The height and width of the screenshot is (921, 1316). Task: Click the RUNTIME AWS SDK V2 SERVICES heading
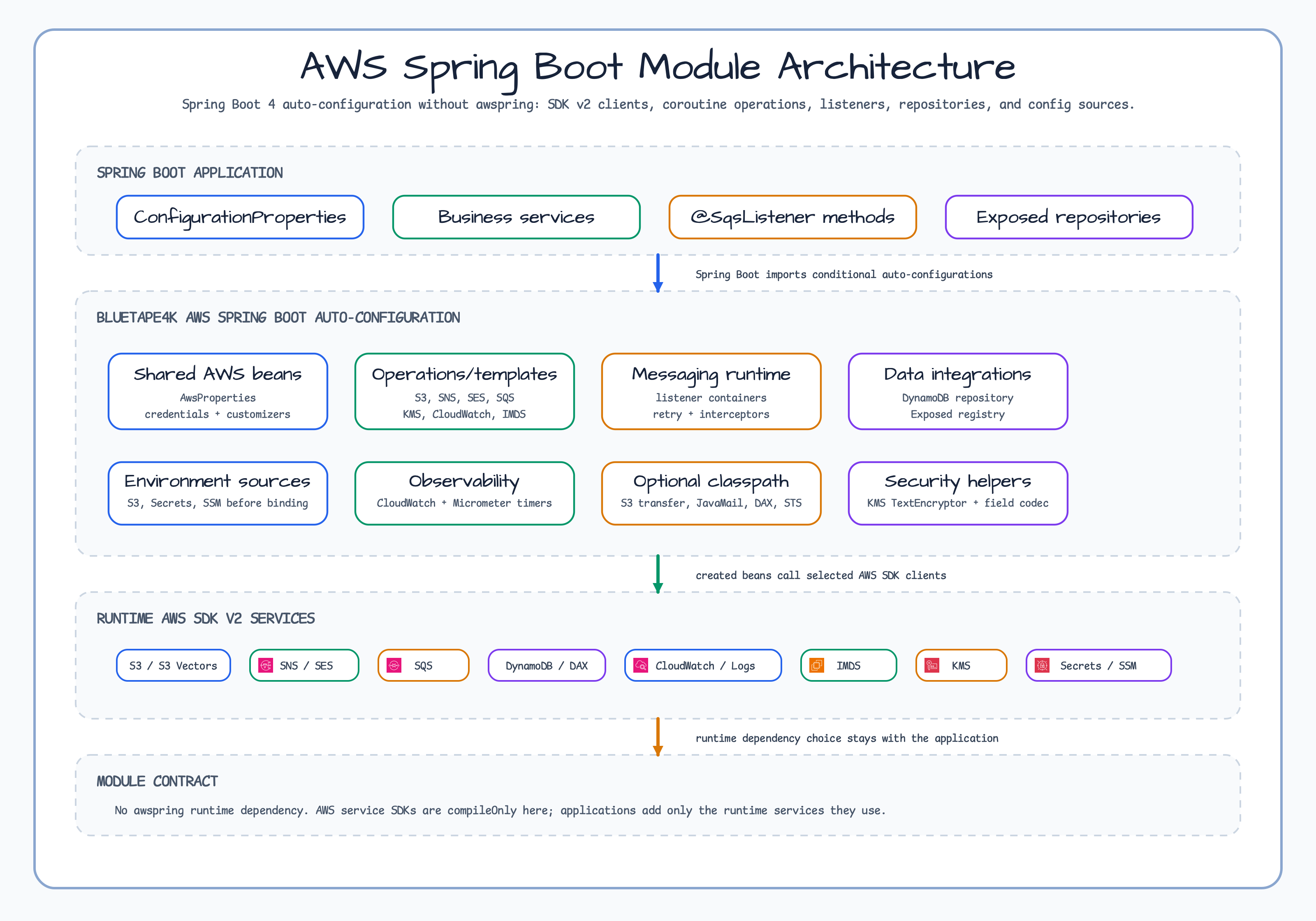[x=206, y=618]
